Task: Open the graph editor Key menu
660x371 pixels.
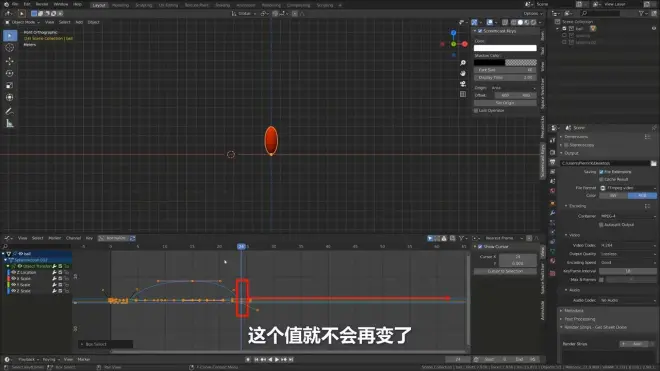Action: [89, 238]
